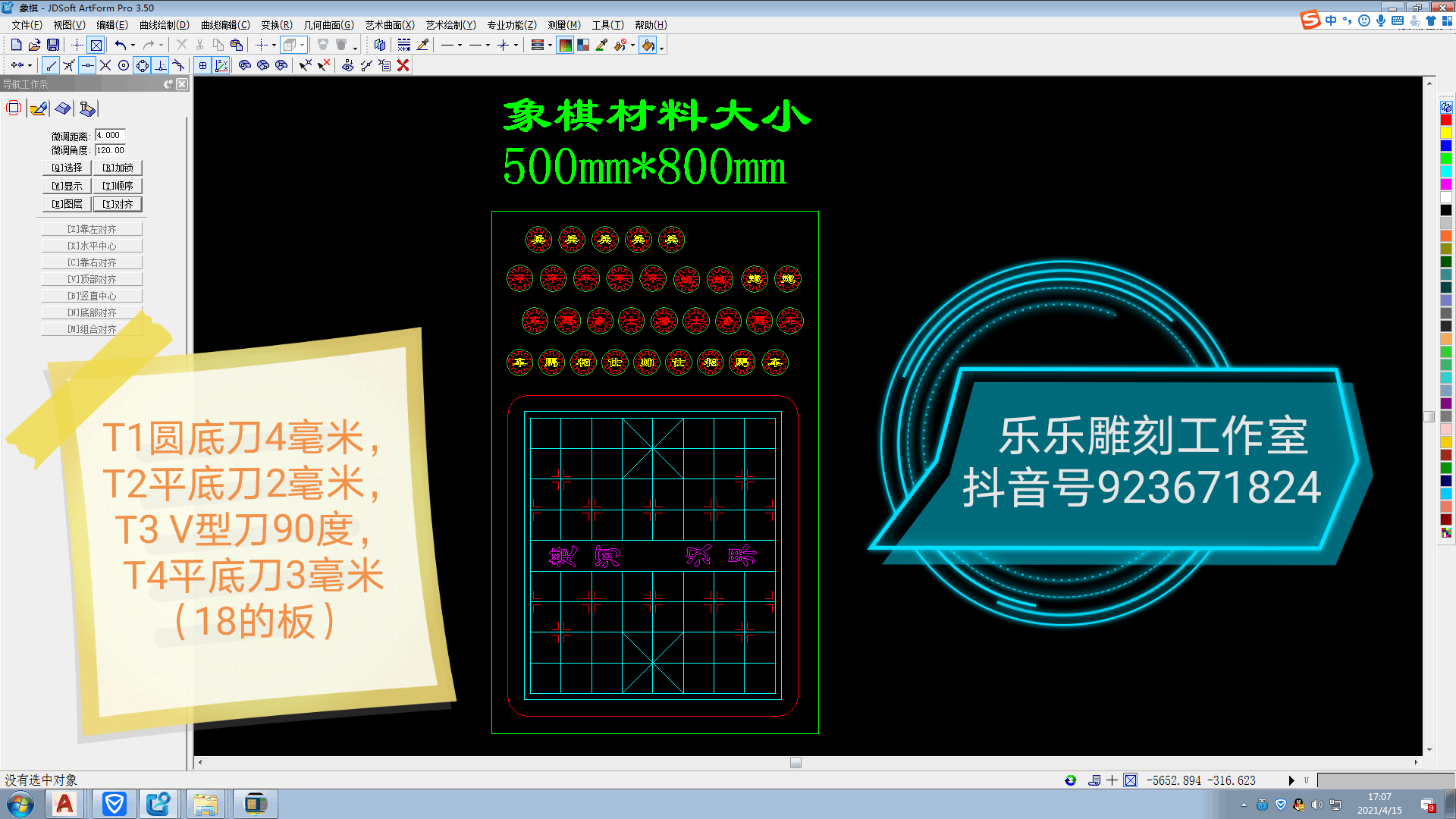Screen dimensions: 1456x819
Task: Click the Open file folder icon
Action: point(34,45)
